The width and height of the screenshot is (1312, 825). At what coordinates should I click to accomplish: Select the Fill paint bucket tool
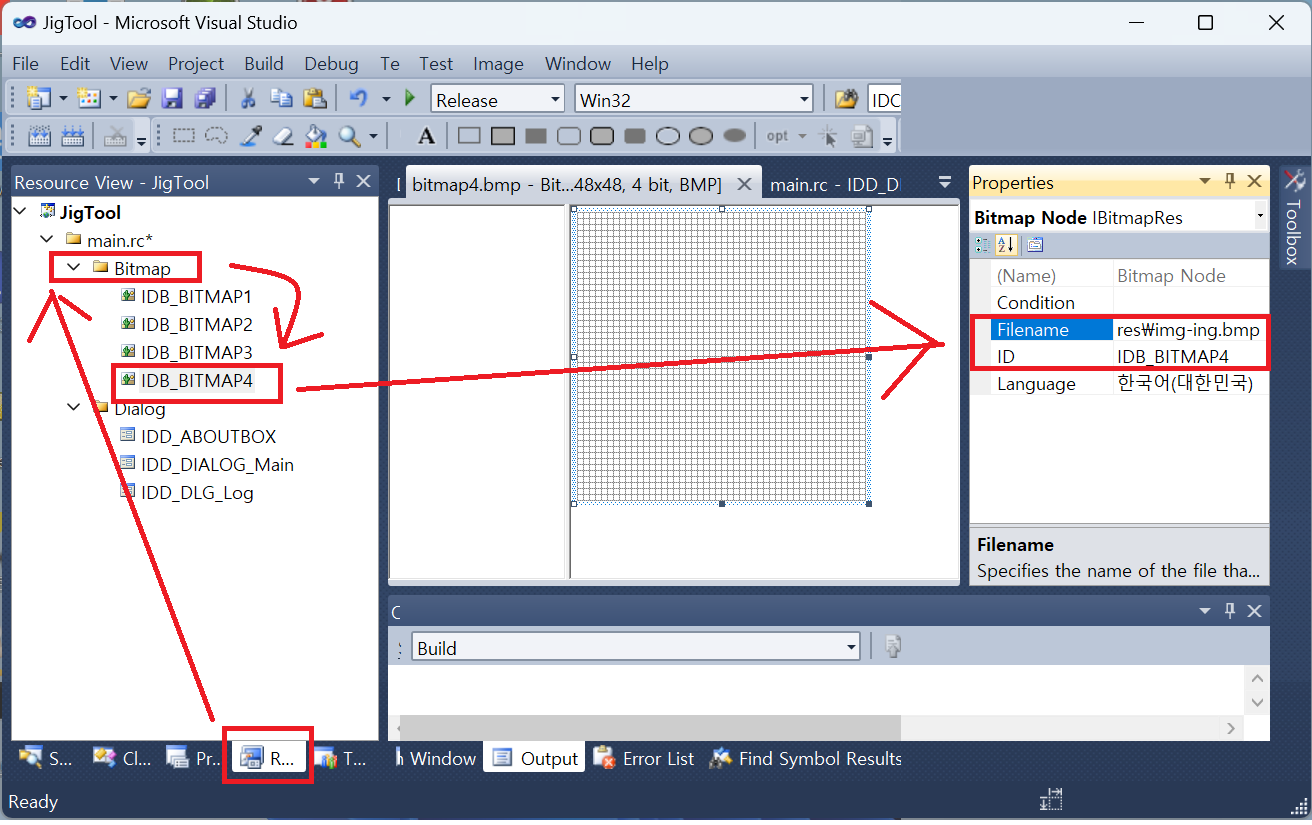[316, 136]
